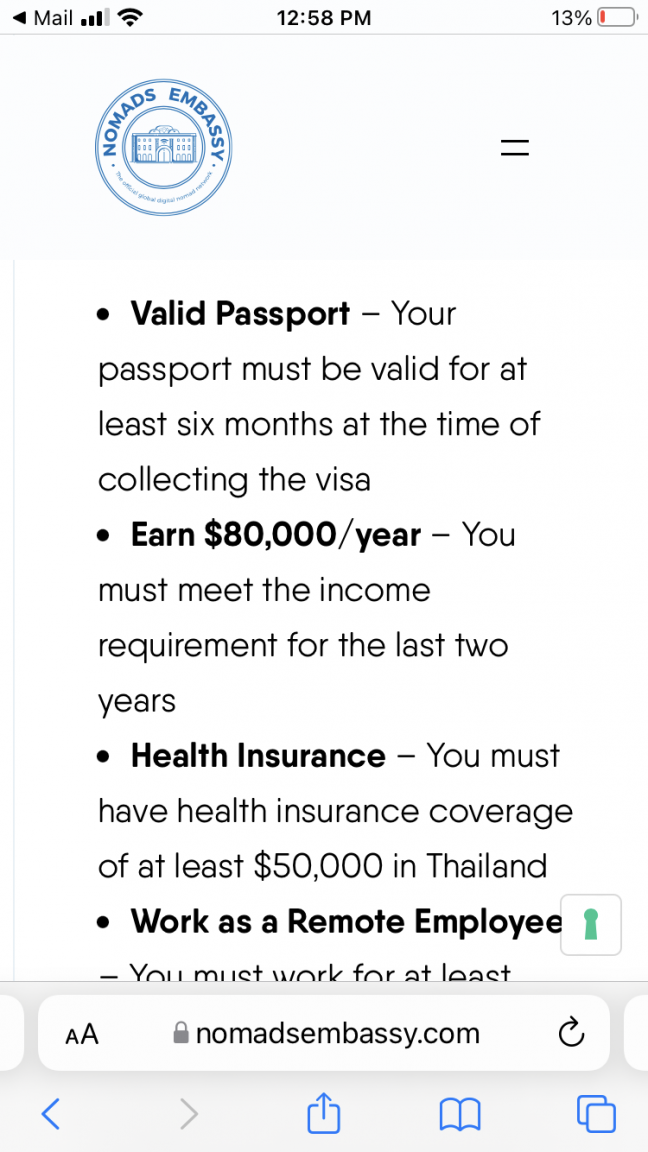The height and width of the screenshot is (1152, 648).
Task: Tap the green keyhole privacy badge
Action: [x=591, y=924]
